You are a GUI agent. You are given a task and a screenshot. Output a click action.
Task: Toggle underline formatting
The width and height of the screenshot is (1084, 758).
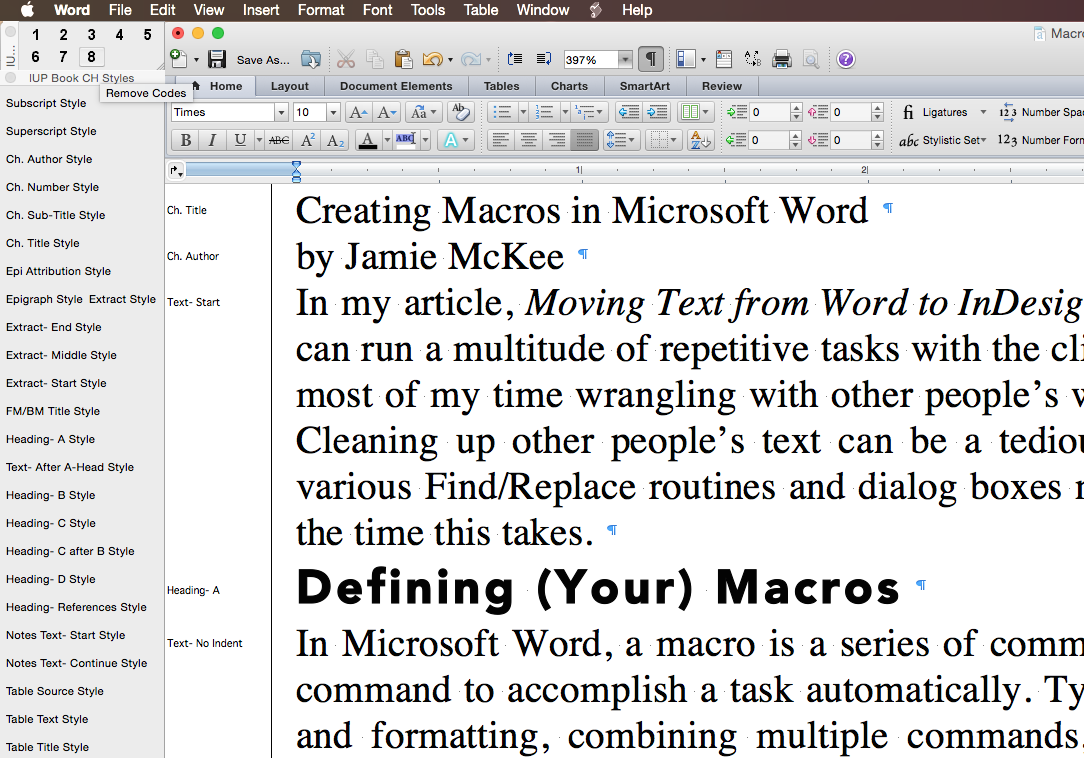[240, 140]
